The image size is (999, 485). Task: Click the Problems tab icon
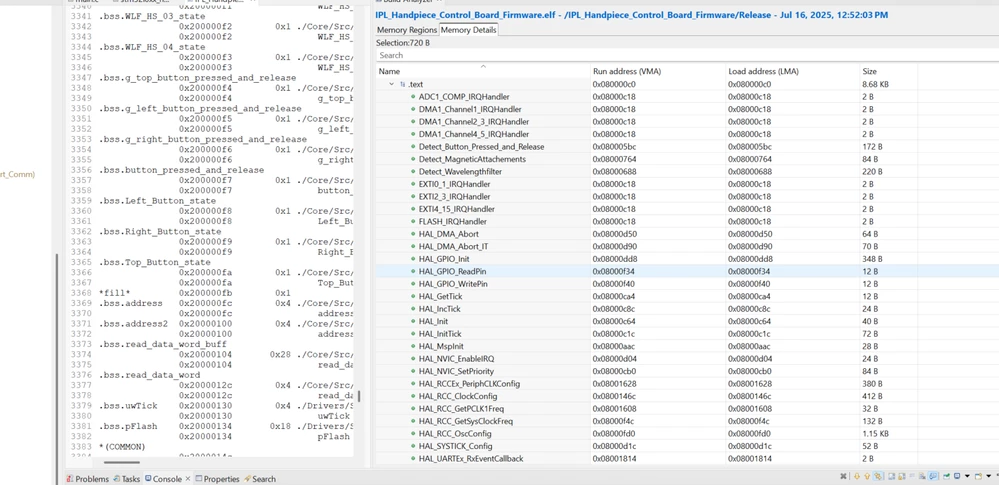pos(70,479)
